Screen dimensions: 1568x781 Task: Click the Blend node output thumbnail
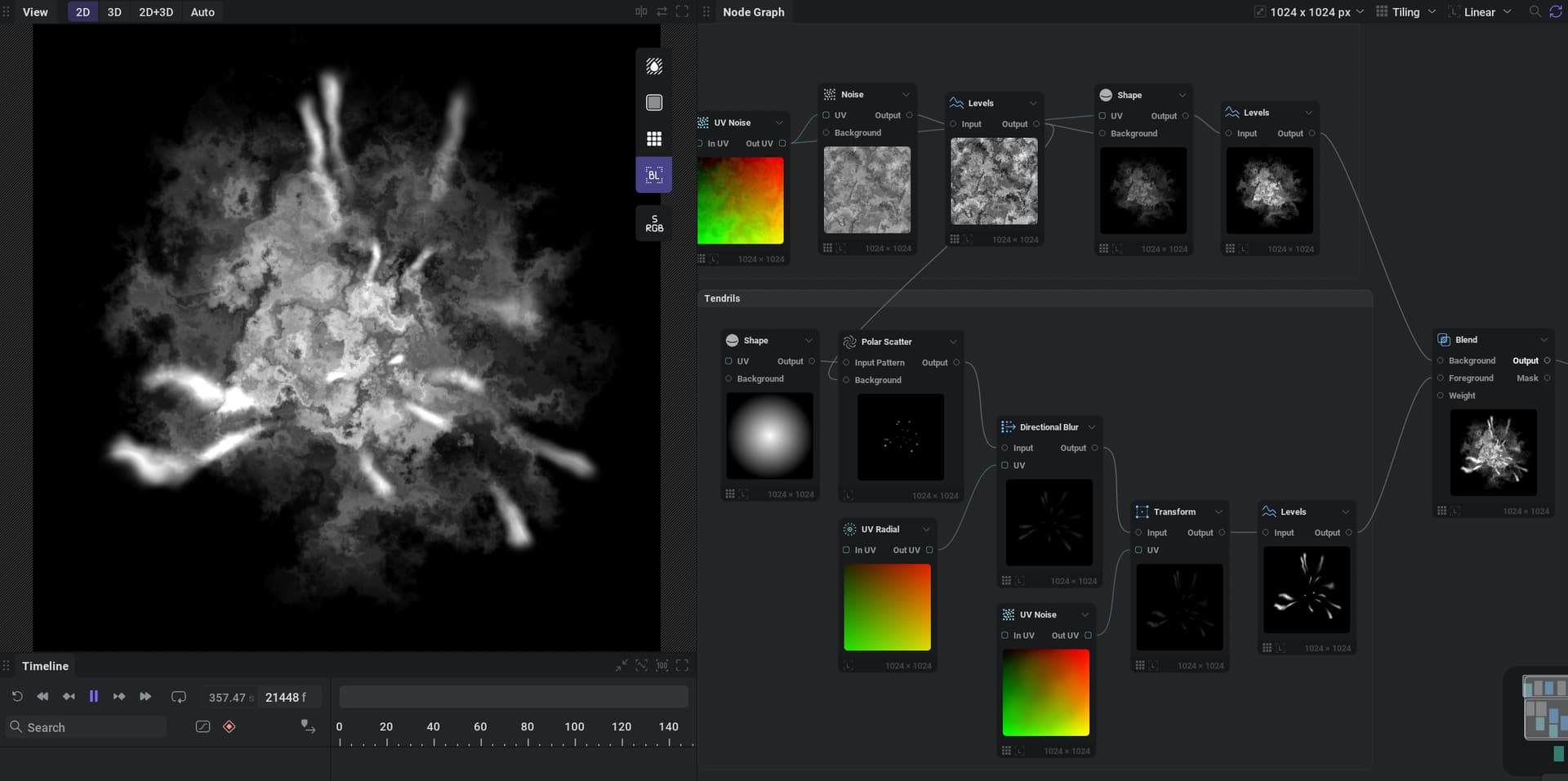tap(1493, 453)
